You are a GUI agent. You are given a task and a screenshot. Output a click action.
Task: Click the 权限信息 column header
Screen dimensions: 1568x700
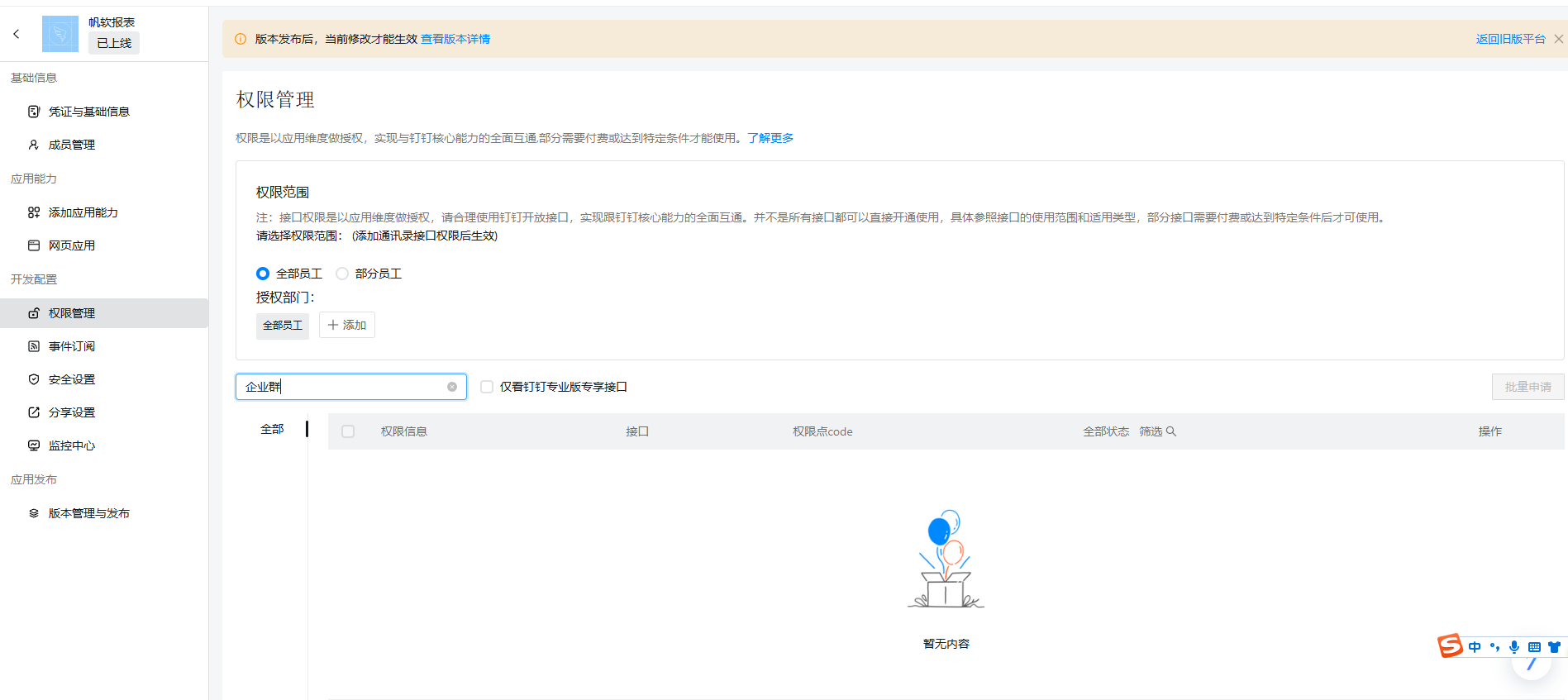[x=404, y=431]
